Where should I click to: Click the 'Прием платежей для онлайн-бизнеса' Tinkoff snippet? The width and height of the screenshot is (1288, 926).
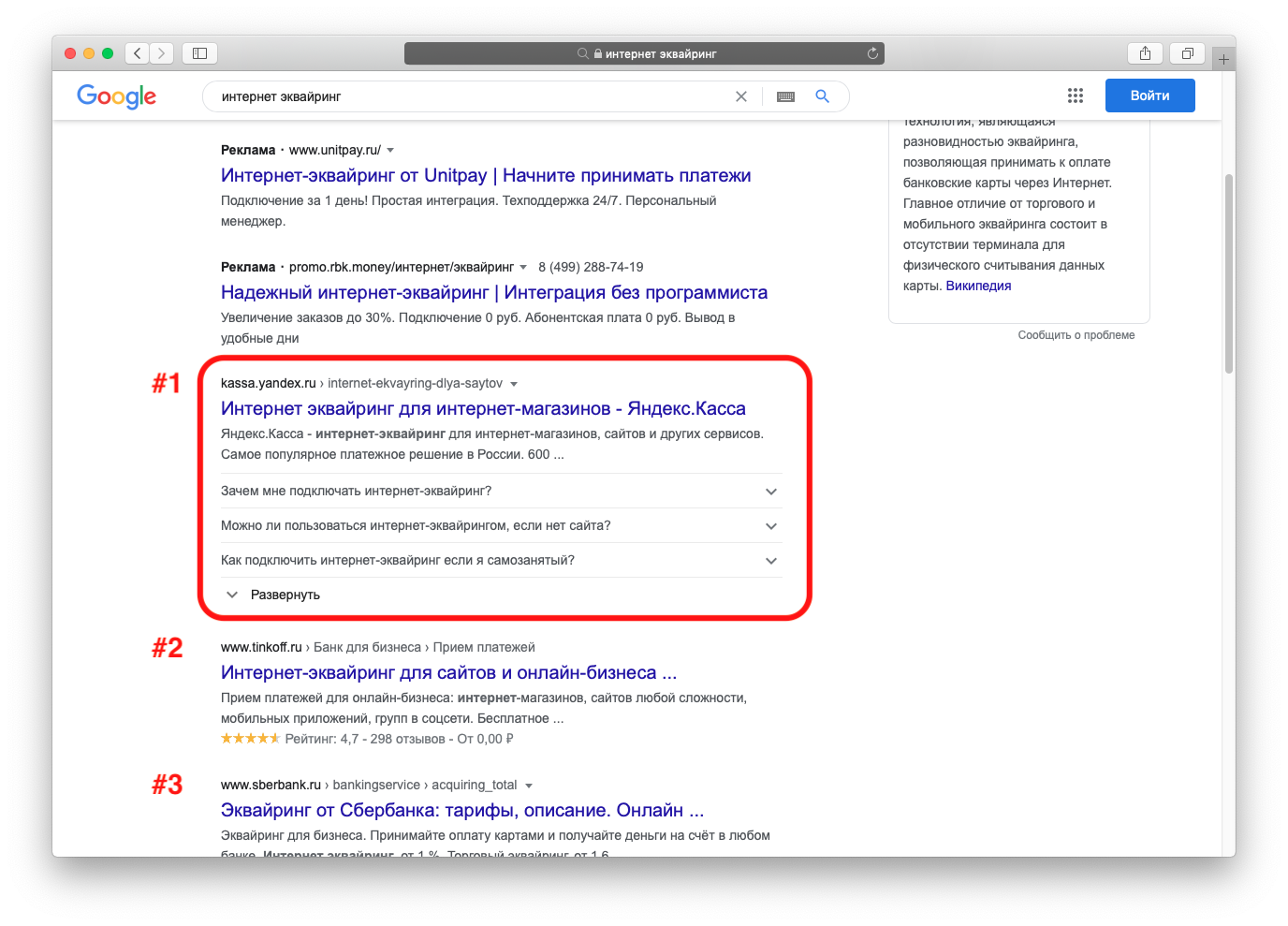(484, 708)
